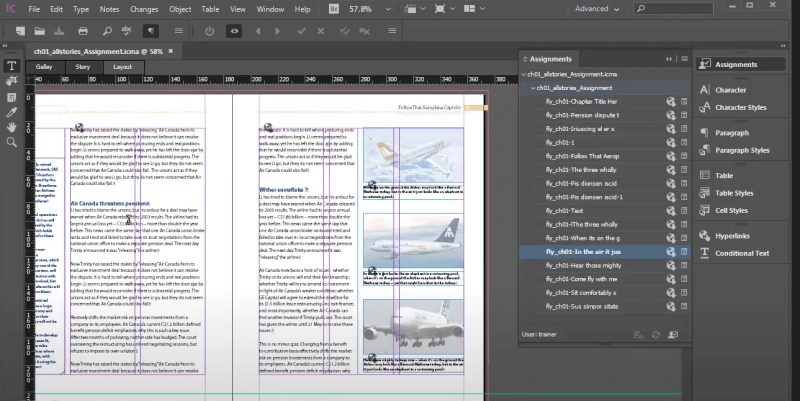The width and height of the screenshot is (800, 401).
Task: Switch to the Layout view tab
Action: point(122,67)
